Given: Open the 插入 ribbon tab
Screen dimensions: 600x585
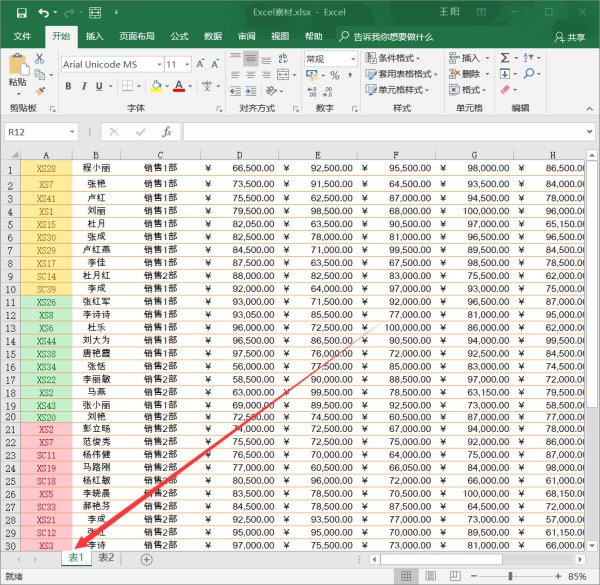Looking at the screenshot, I should [94, 36].
